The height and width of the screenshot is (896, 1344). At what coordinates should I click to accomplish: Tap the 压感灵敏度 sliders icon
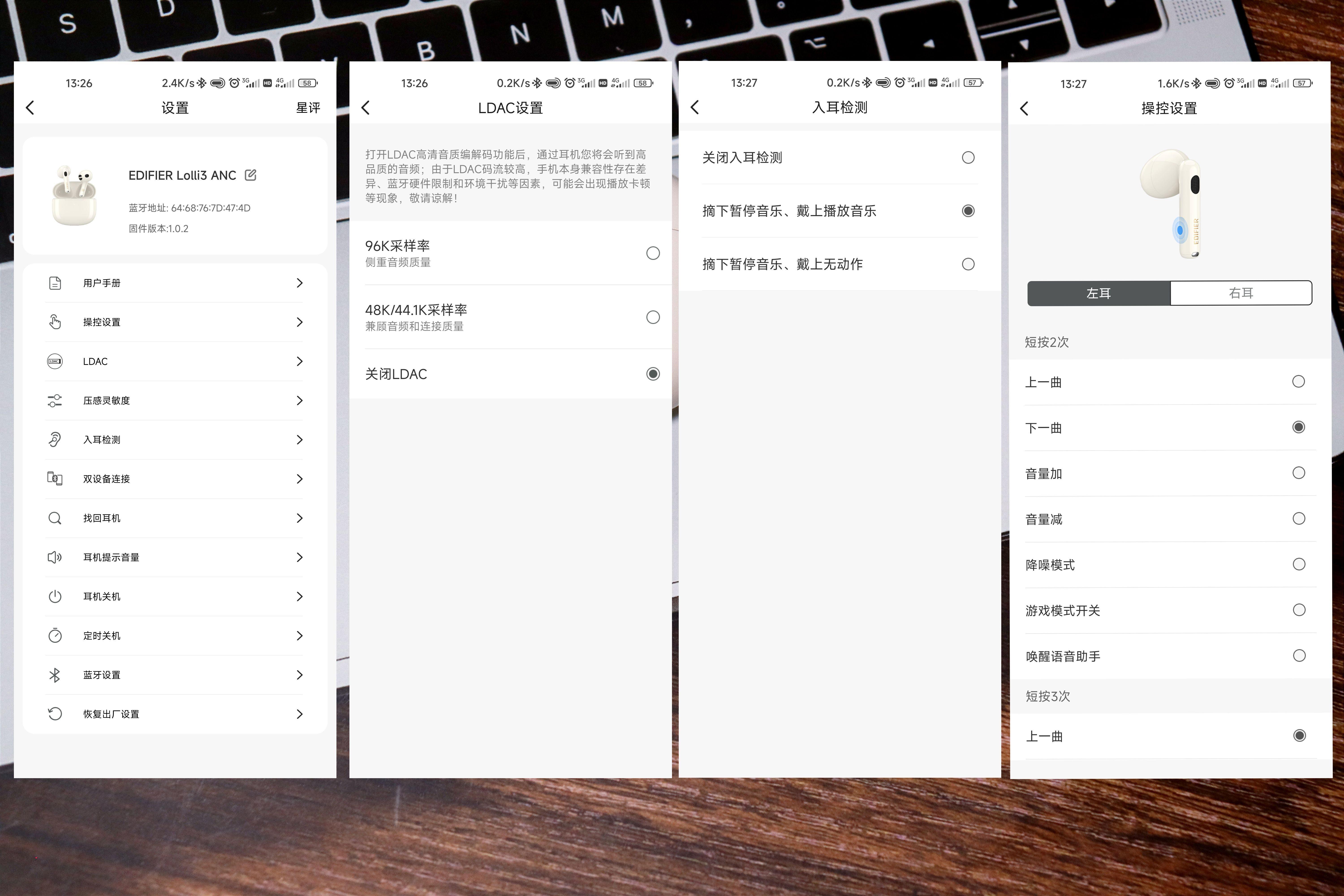(x=55, y=401)
